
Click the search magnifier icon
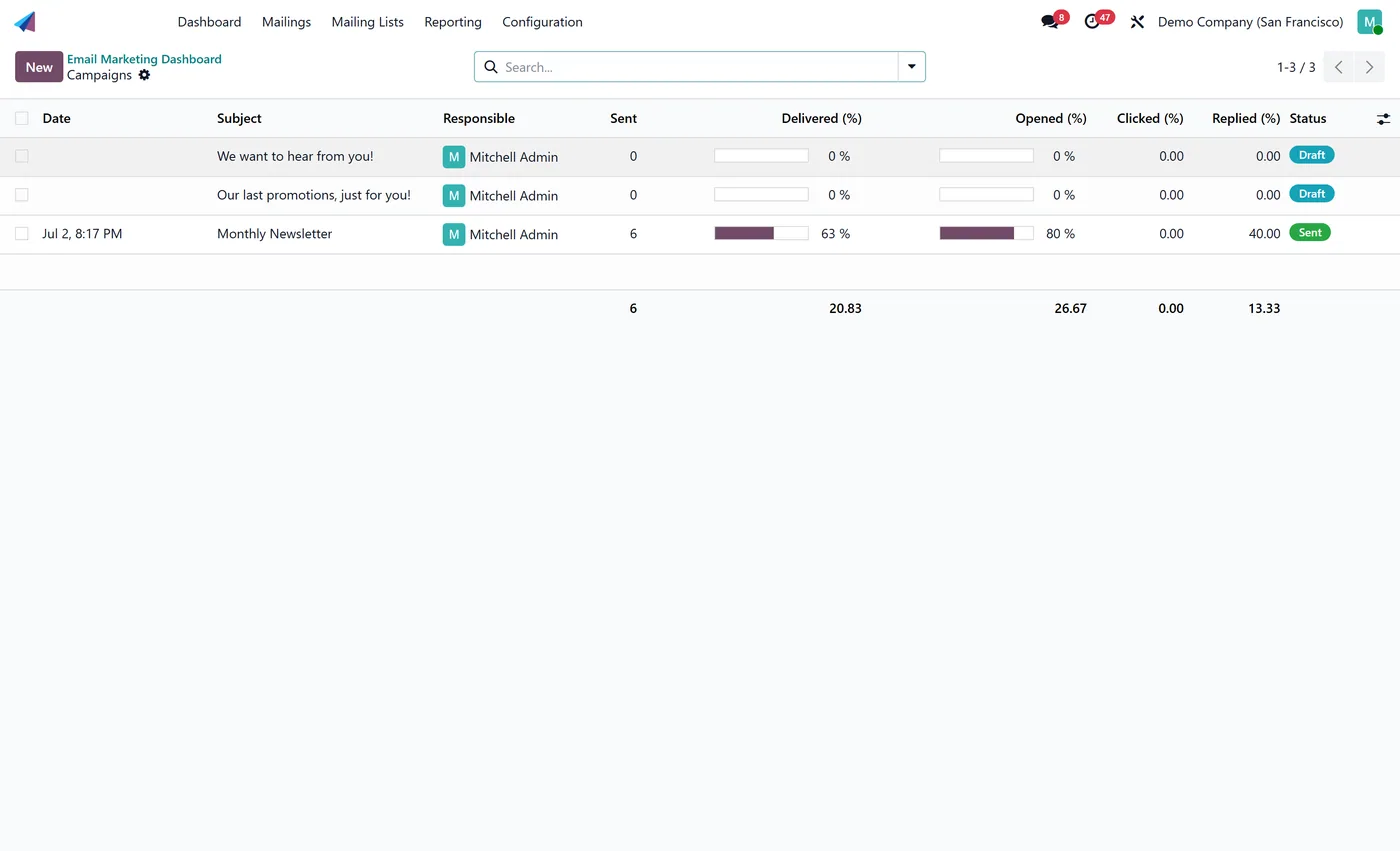tap(491, 67)
